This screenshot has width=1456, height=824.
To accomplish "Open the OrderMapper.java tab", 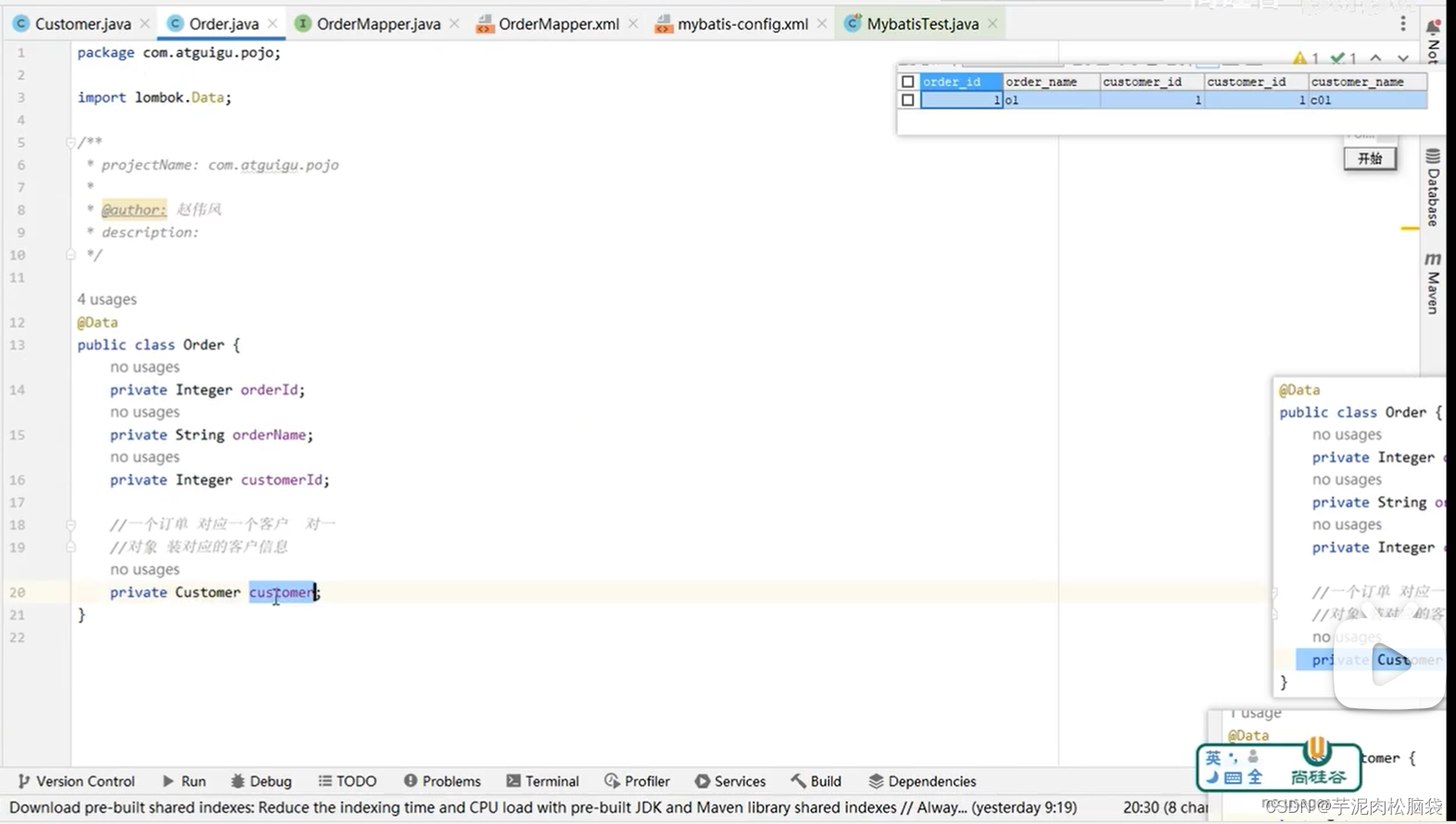I will point(378,24).
